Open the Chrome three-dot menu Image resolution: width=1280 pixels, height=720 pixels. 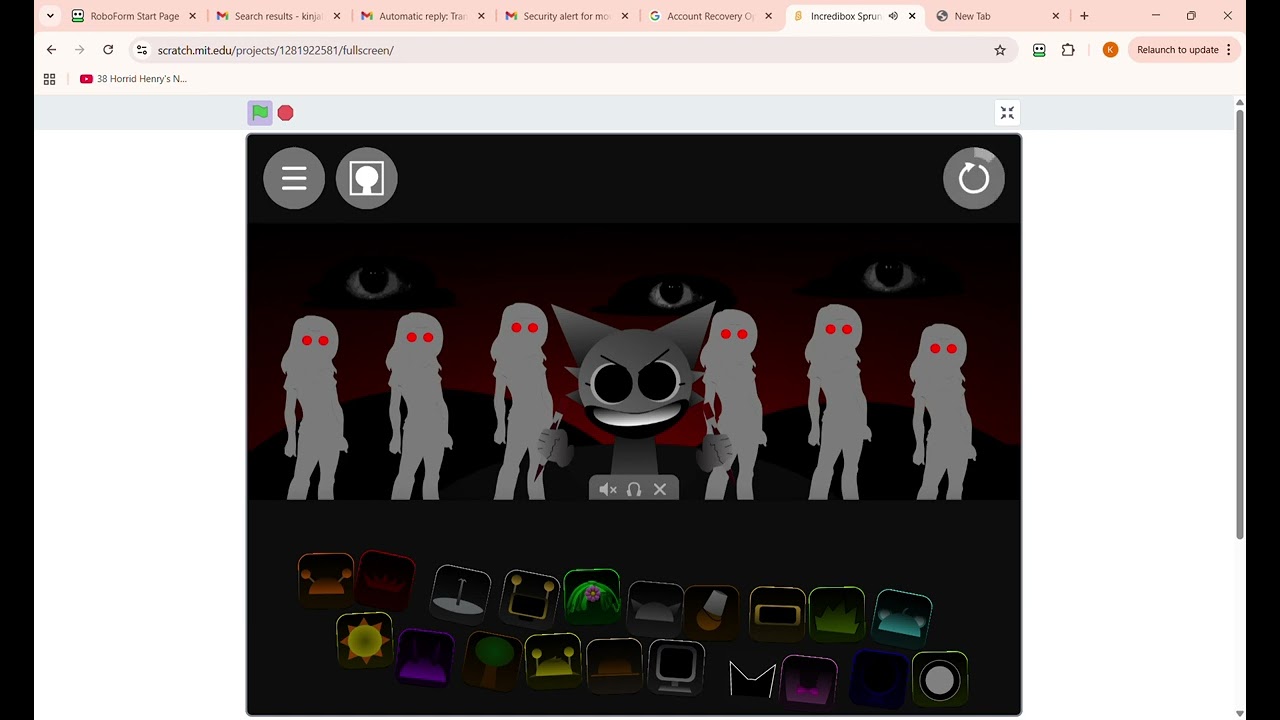[1229, 50]
